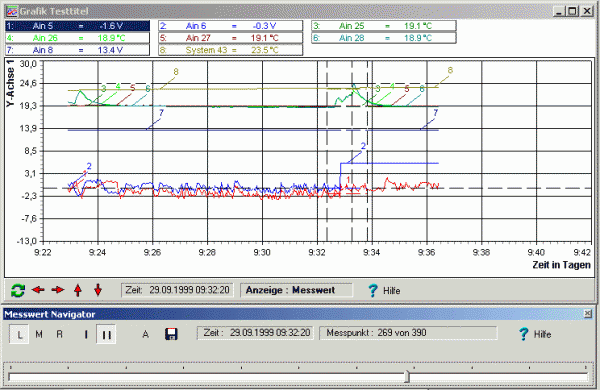Select the double-line cursor mode button
The height and width of the screenshot is (390, 600).
tap(106, 335)
